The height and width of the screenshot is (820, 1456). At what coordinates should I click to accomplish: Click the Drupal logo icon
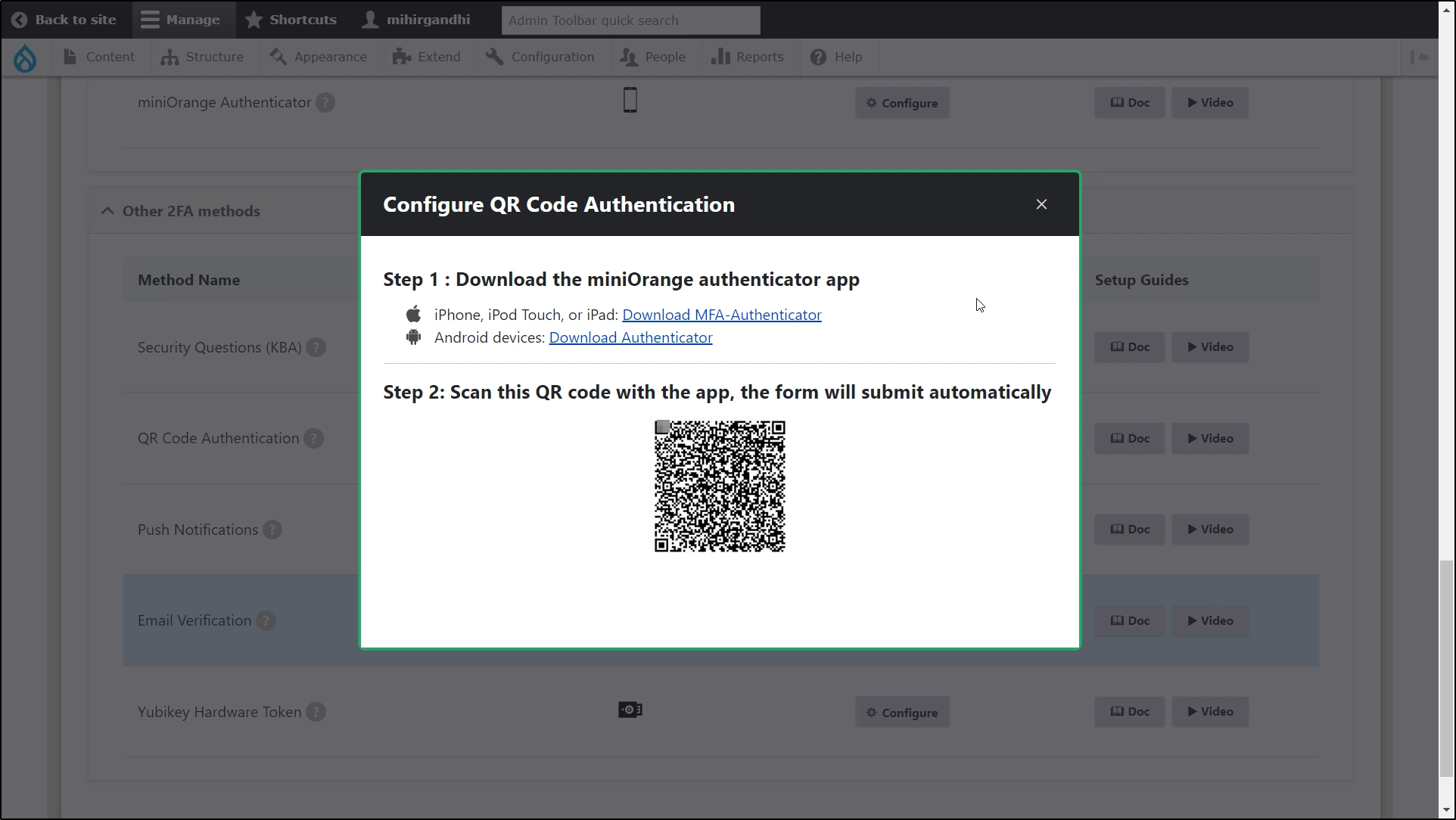click(x=25, y=57)
